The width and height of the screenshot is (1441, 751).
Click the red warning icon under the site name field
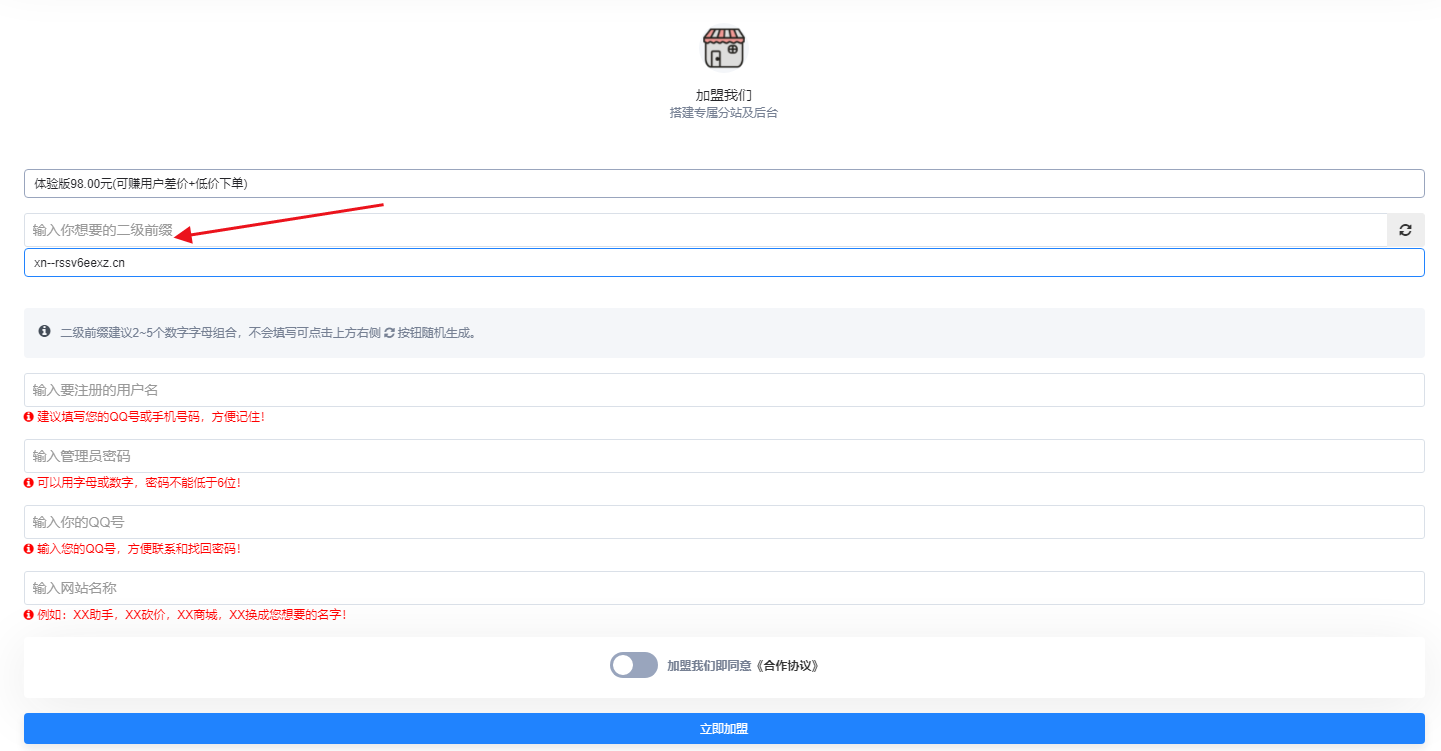click(x=29, y=615)
